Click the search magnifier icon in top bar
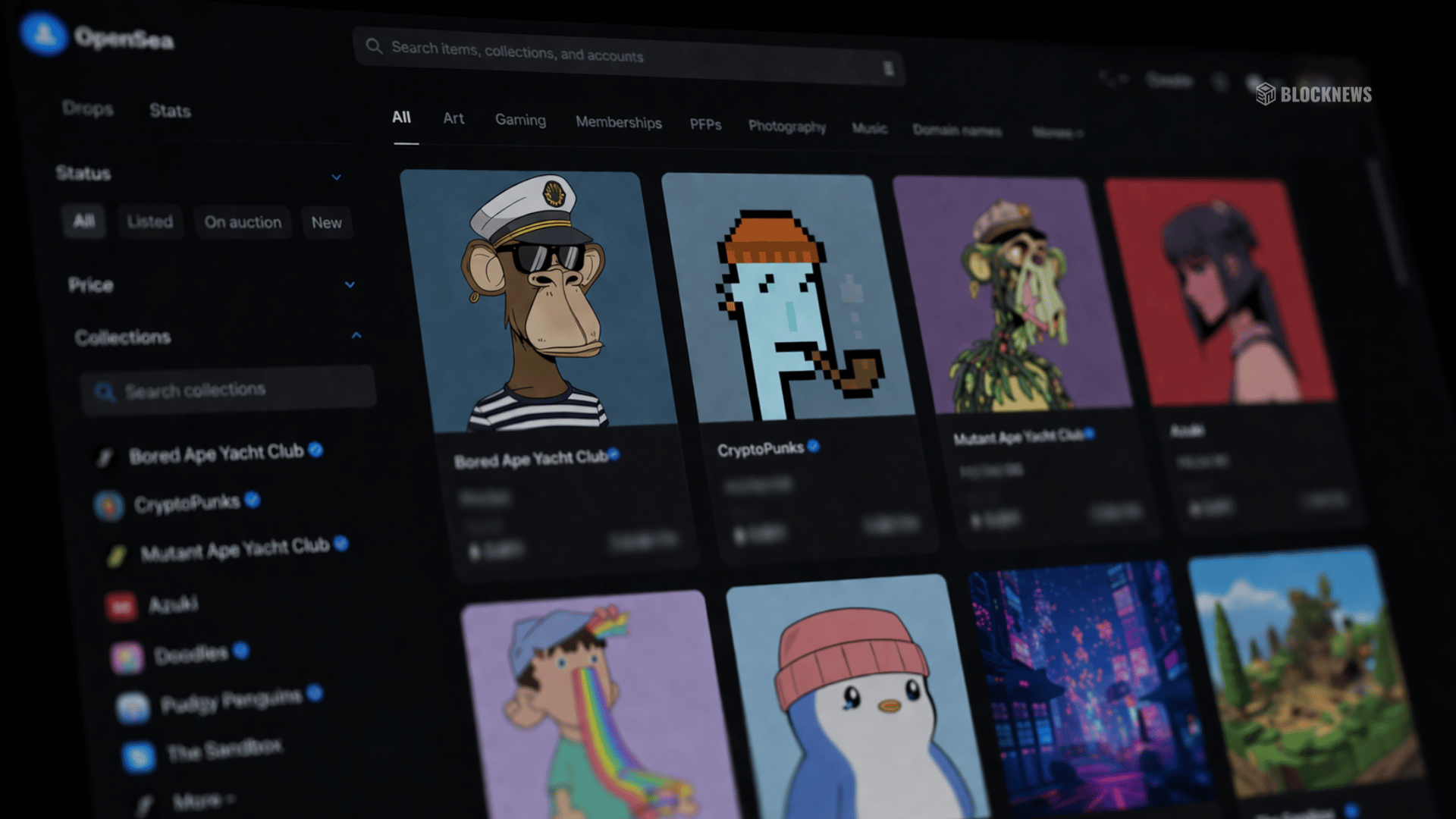Image resolution: width=1456 pixels, height=819 pixels. tap(374, 46)
